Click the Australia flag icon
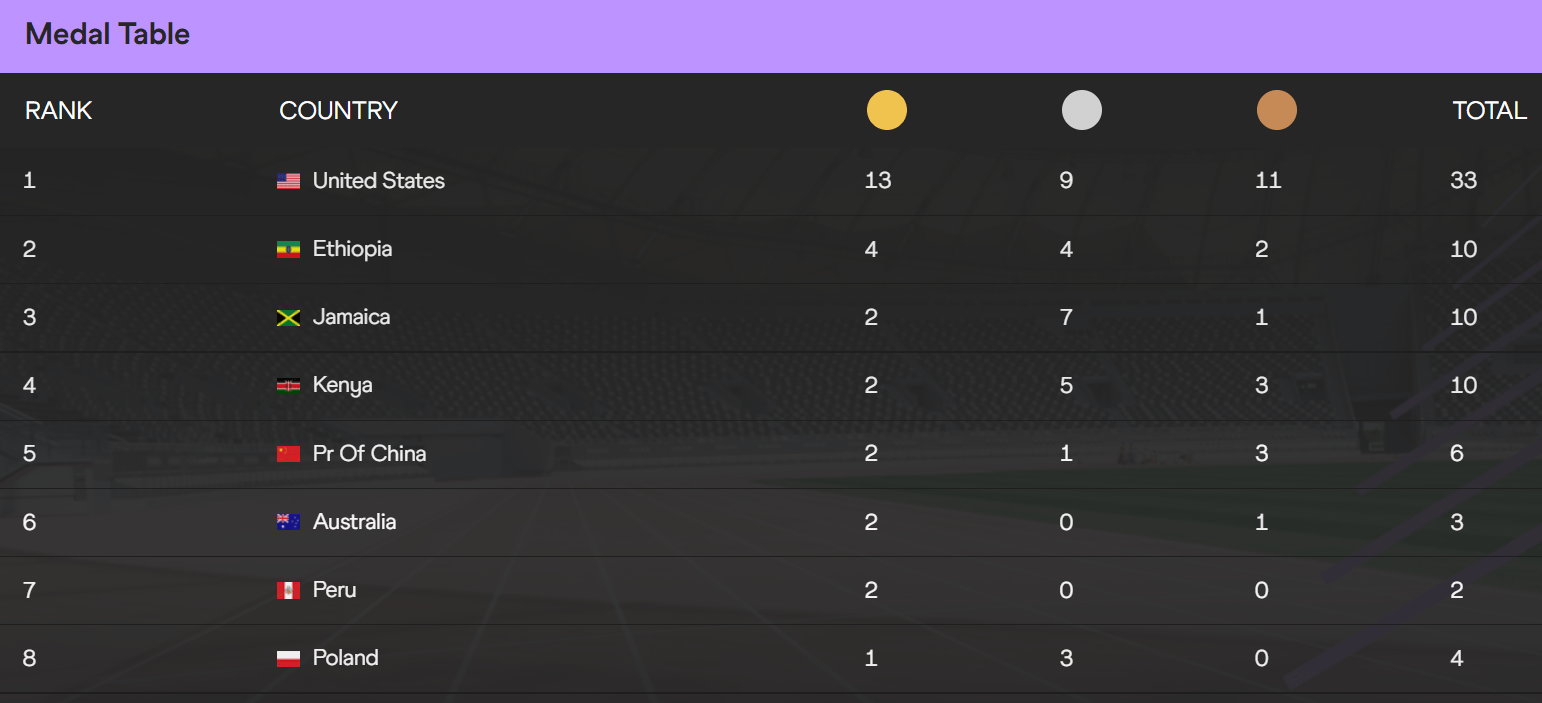Viewport: 1542px width, 703px height. coord(288,521)
